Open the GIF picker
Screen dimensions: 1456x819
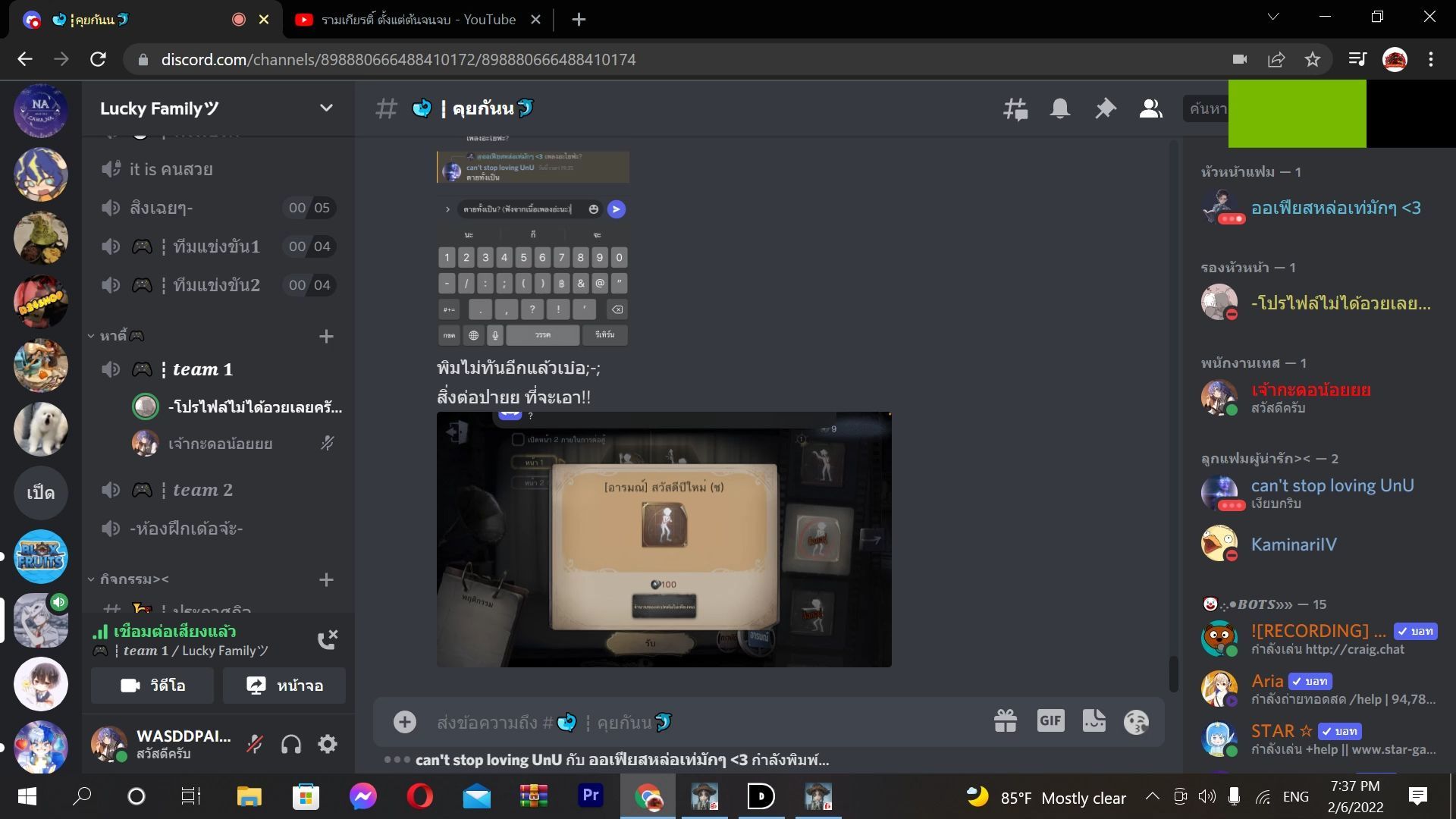coord(1050,721)
